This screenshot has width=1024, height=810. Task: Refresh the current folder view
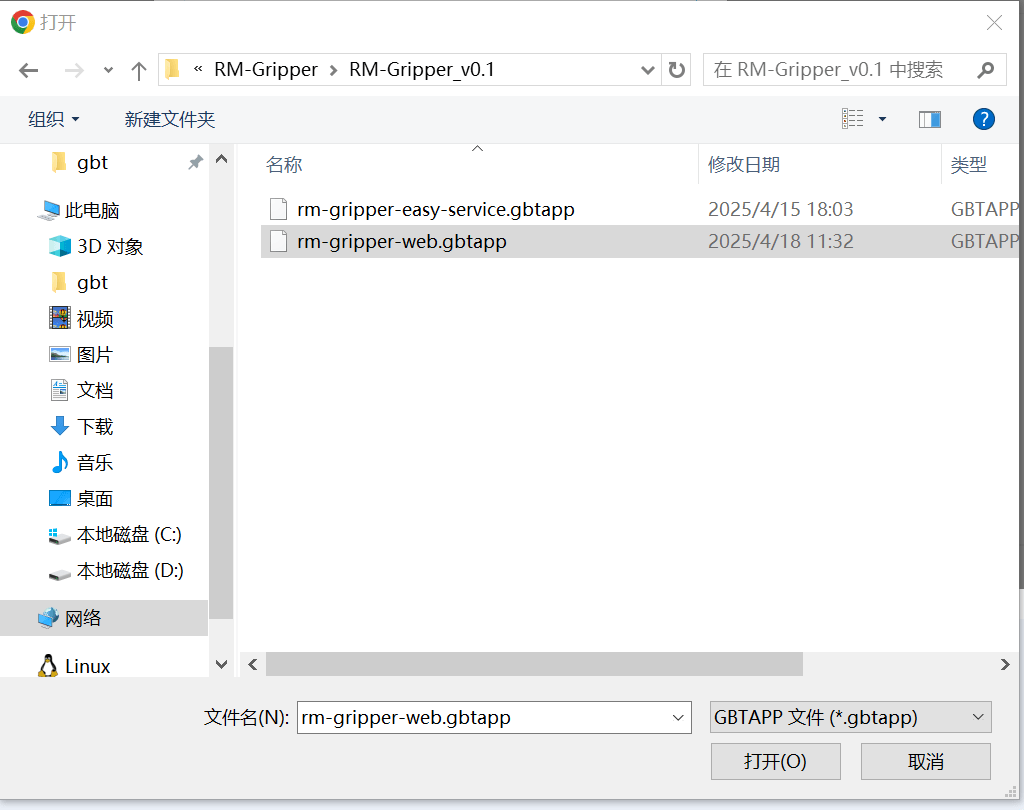(x=677, y=70)
